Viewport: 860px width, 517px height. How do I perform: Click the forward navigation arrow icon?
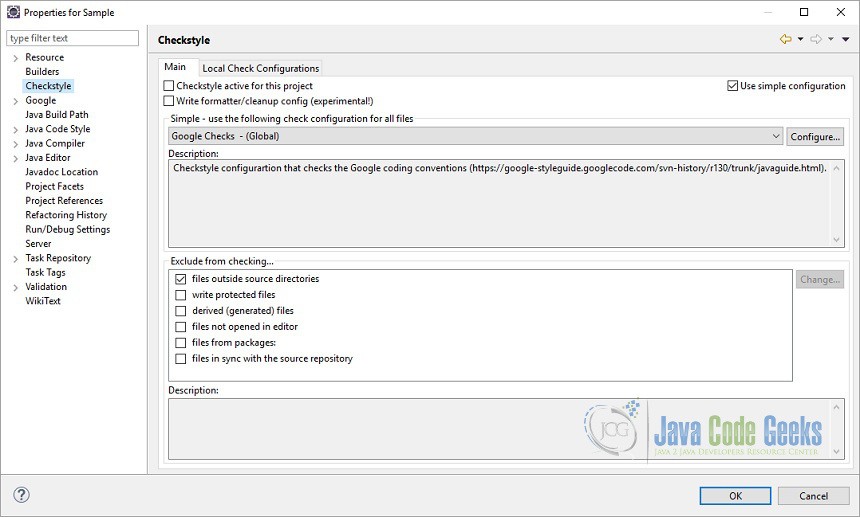(816, 39)
